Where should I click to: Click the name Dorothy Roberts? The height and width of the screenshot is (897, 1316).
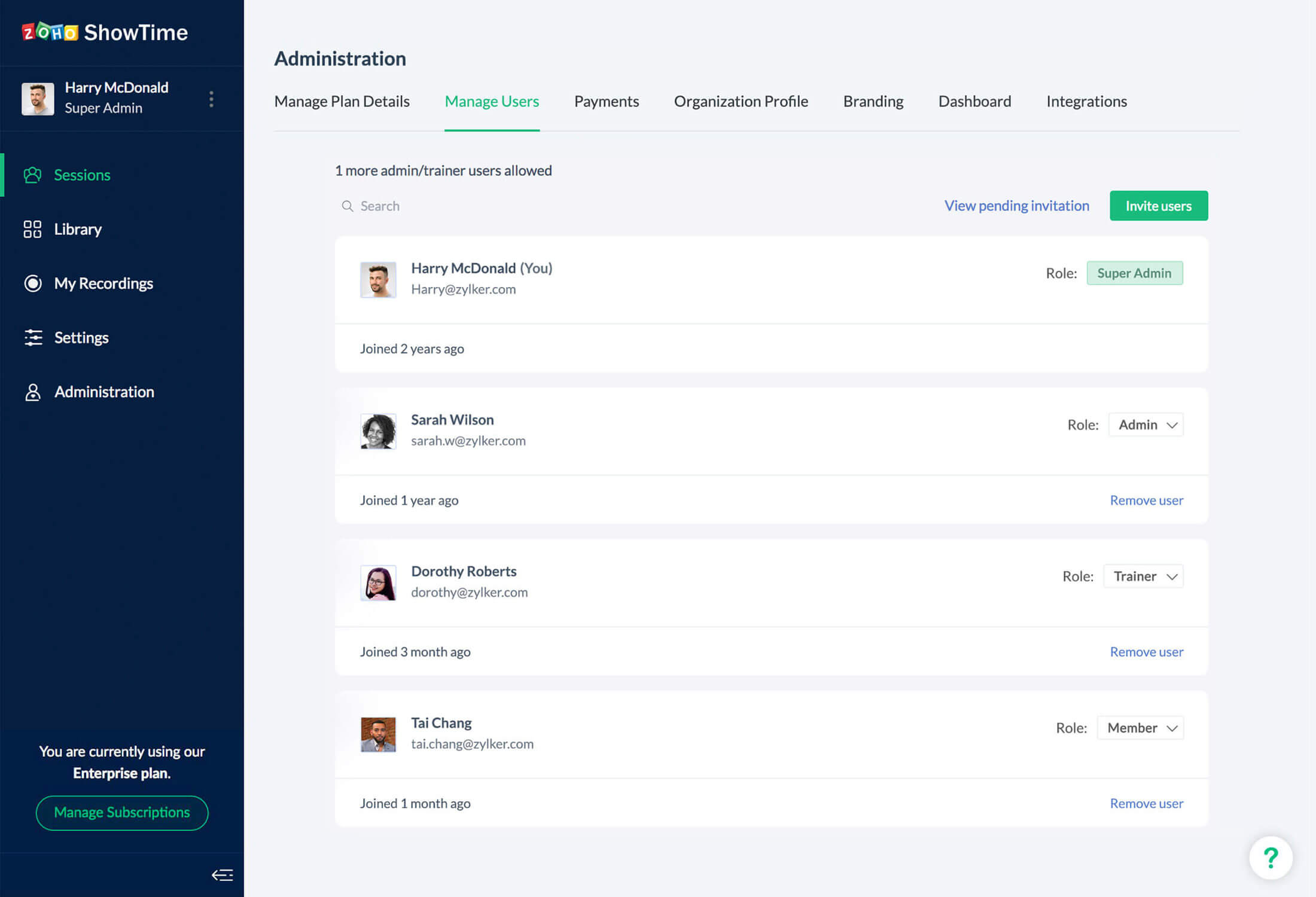(464, 571)
